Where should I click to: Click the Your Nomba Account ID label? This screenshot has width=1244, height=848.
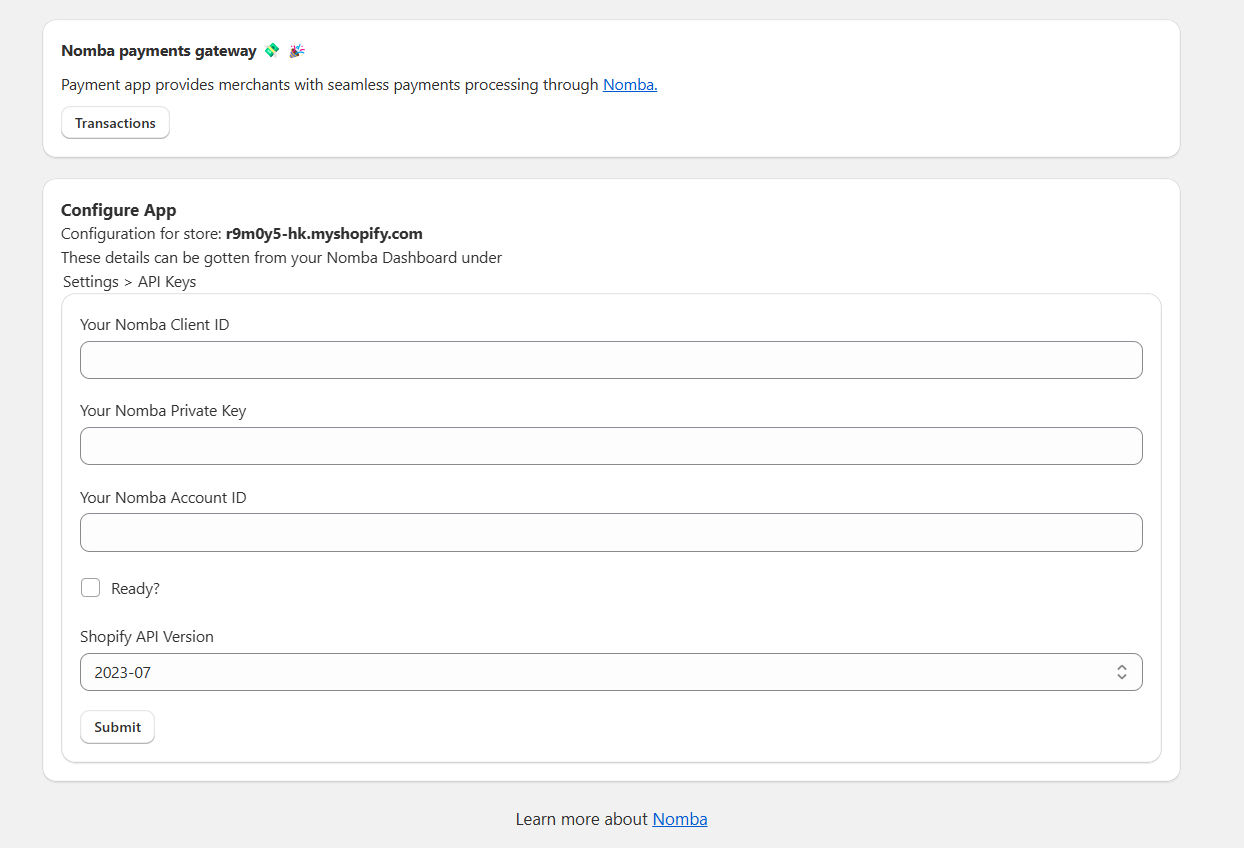163,497
